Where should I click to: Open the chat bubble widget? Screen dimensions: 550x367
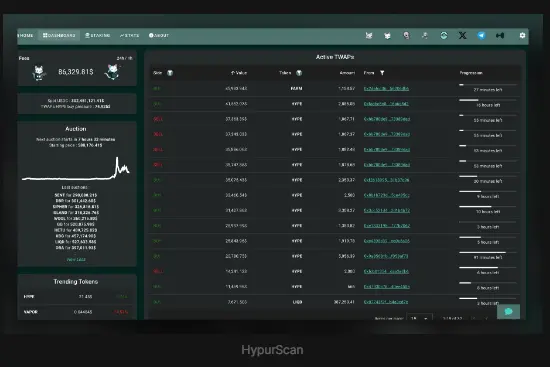(509, 312)
